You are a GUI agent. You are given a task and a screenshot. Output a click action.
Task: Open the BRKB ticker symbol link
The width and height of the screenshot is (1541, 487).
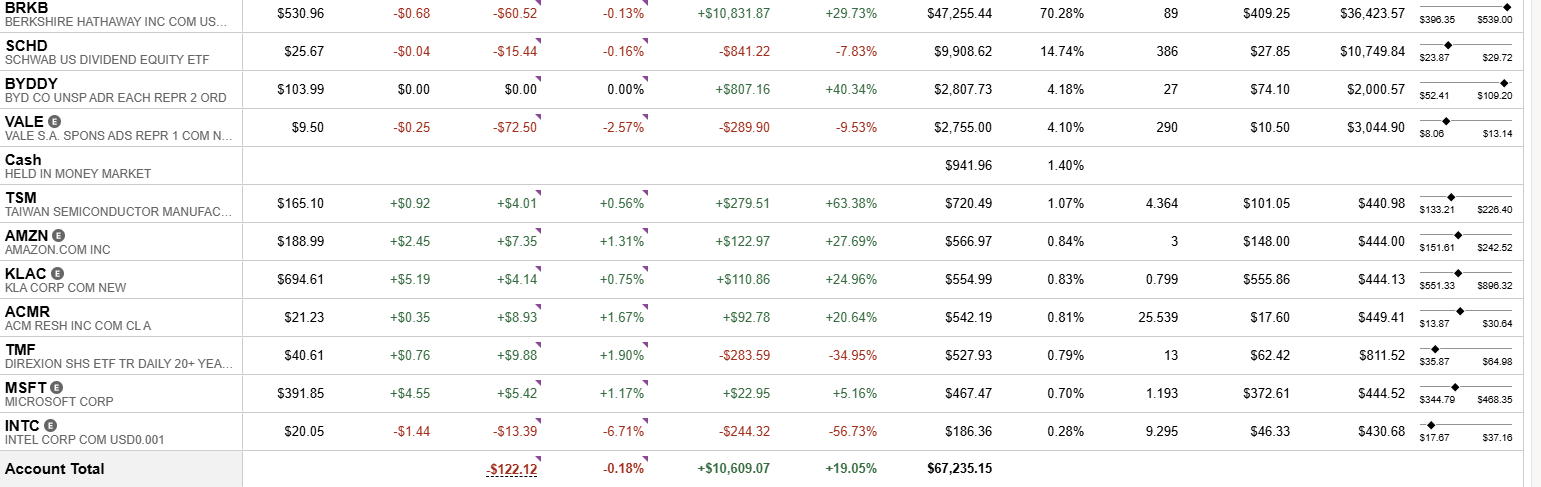[x=26, y=7]
